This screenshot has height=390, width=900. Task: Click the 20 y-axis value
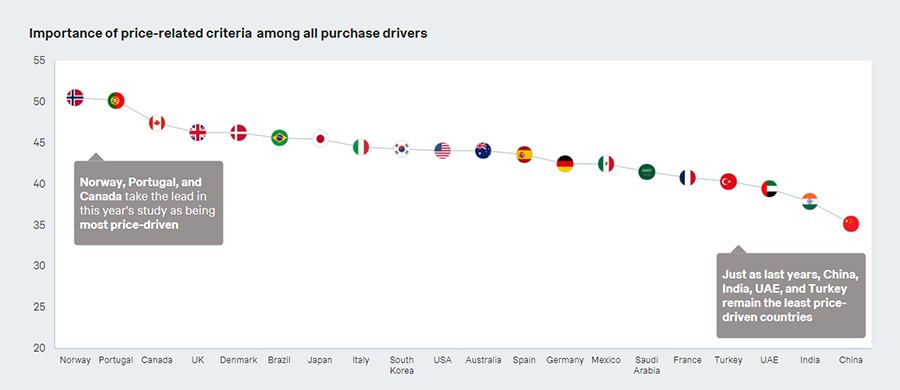(39, 348)
